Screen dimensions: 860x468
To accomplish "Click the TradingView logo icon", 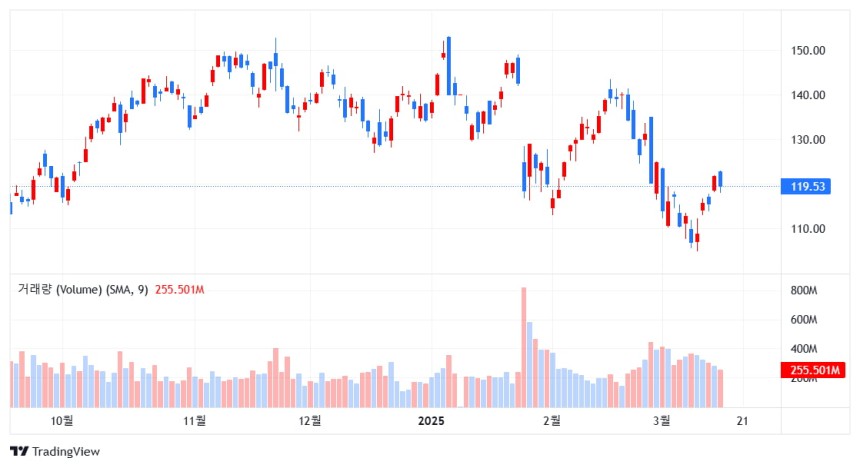I will coord(19,452).
